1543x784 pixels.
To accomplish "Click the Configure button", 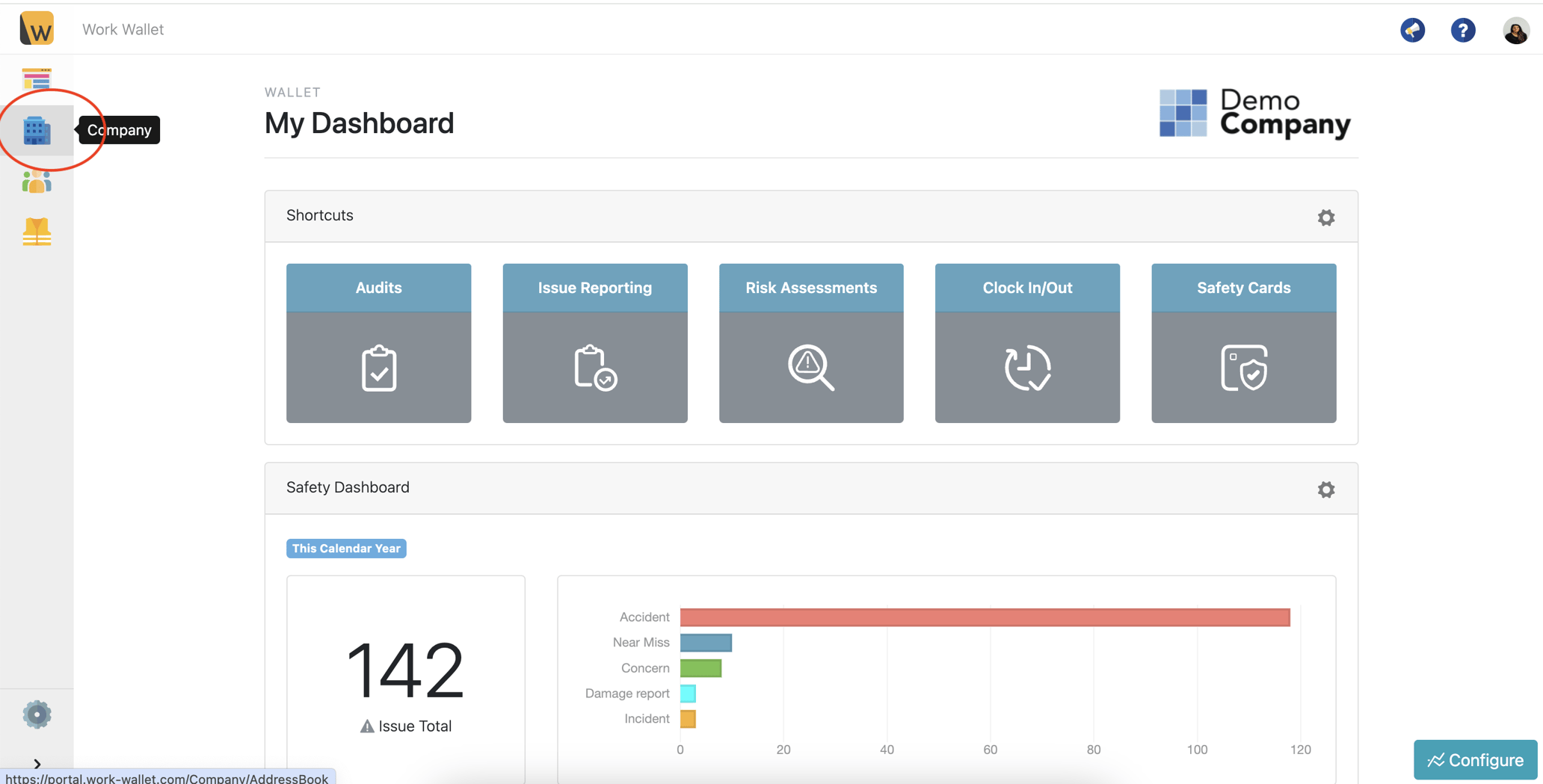I will (1476, 760).
